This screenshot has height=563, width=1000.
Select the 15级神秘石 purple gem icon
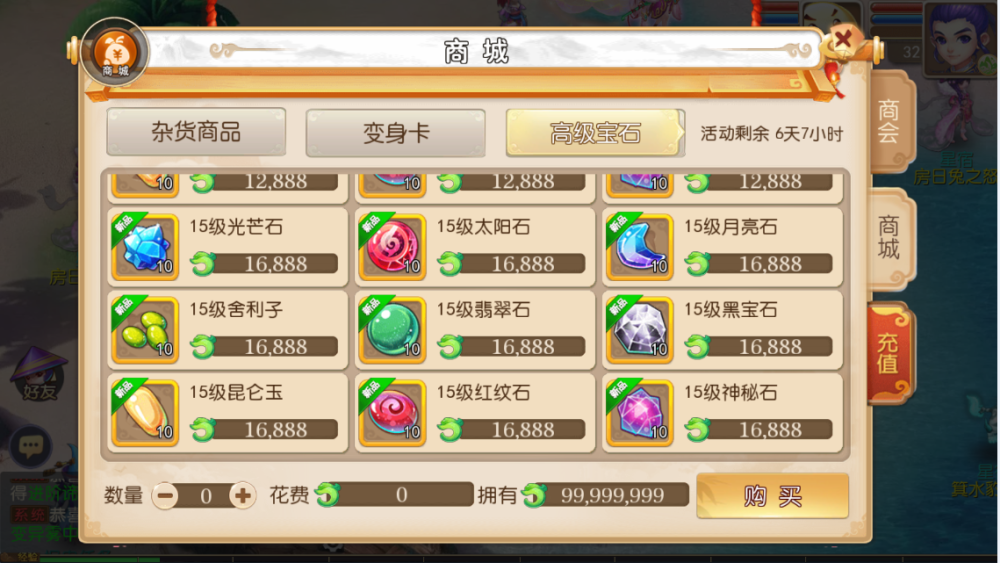point(640,413)
